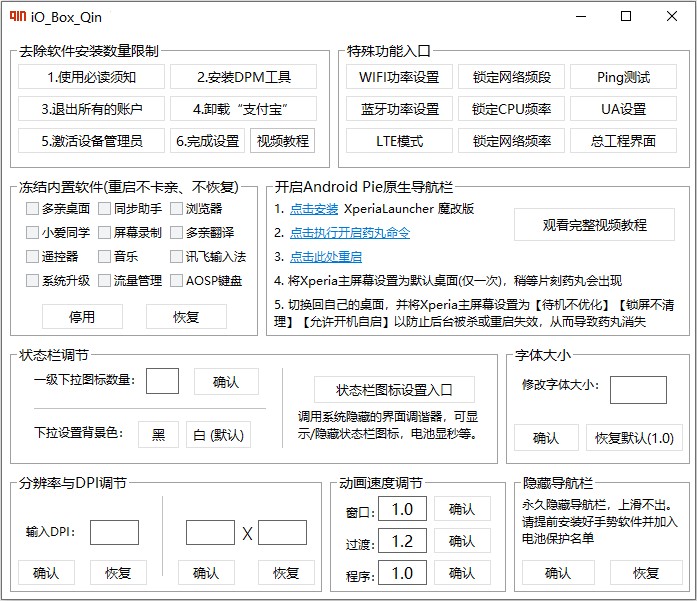Click the 点击安装 link
Screen dimensions: 697x601
[314, 209]
